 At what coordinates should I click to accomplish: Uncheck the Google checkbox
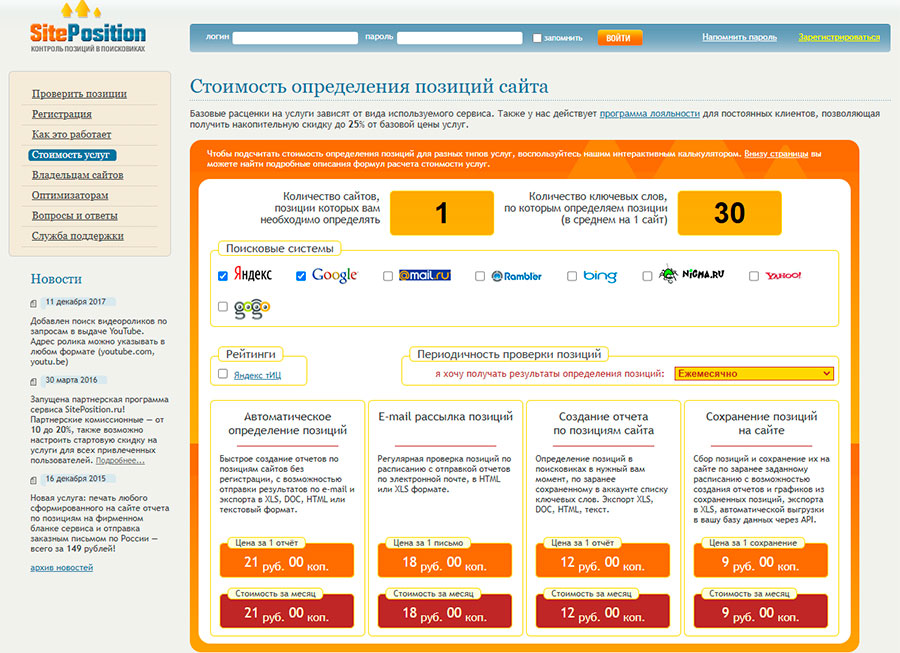click(301, 276)
